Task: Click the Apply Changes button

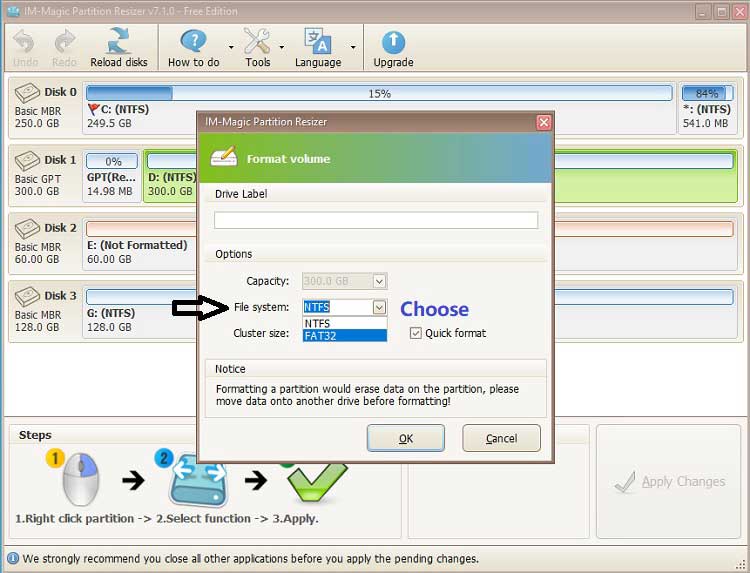Action: point(669,481)
